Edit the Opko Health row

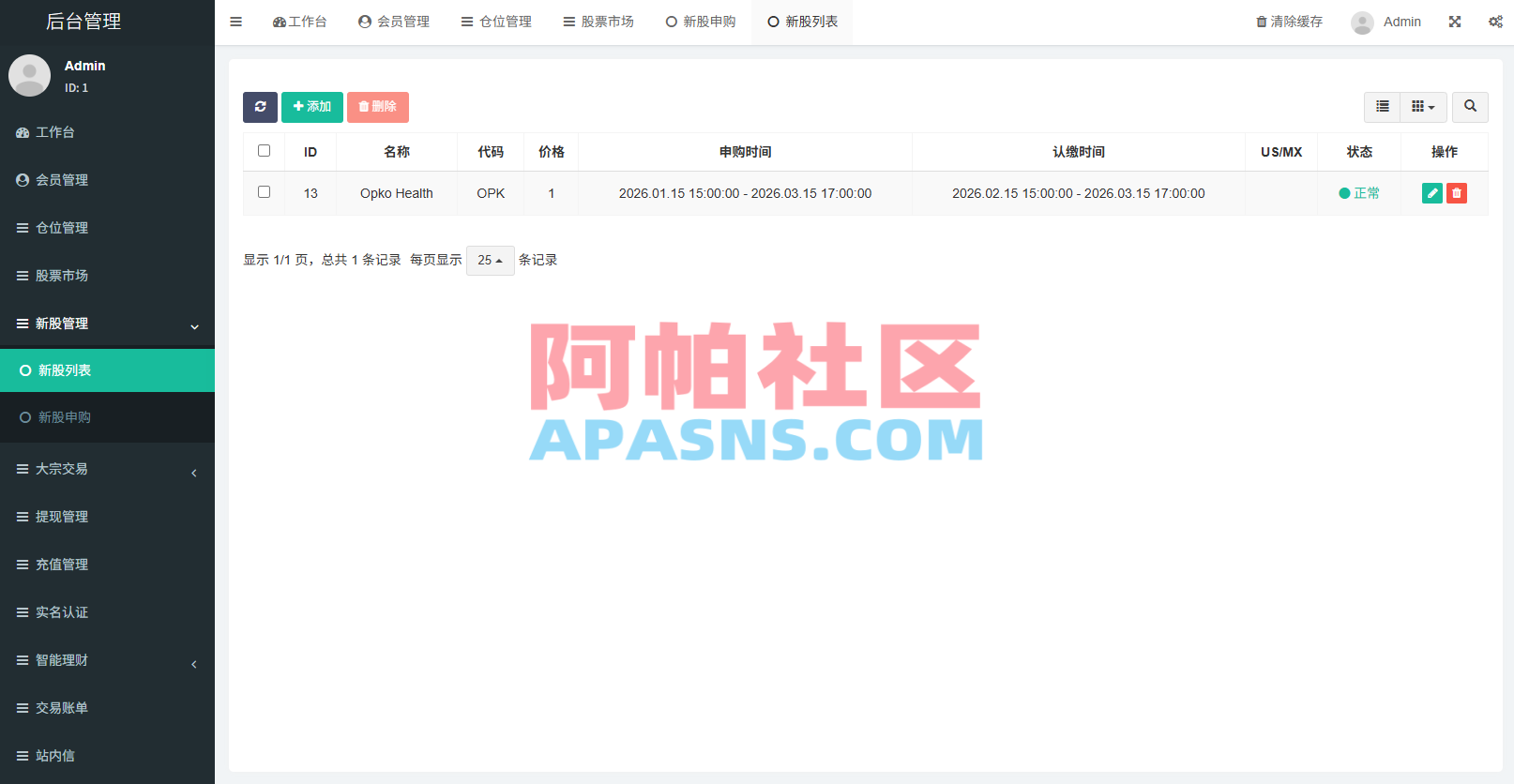click(1432, 193)
